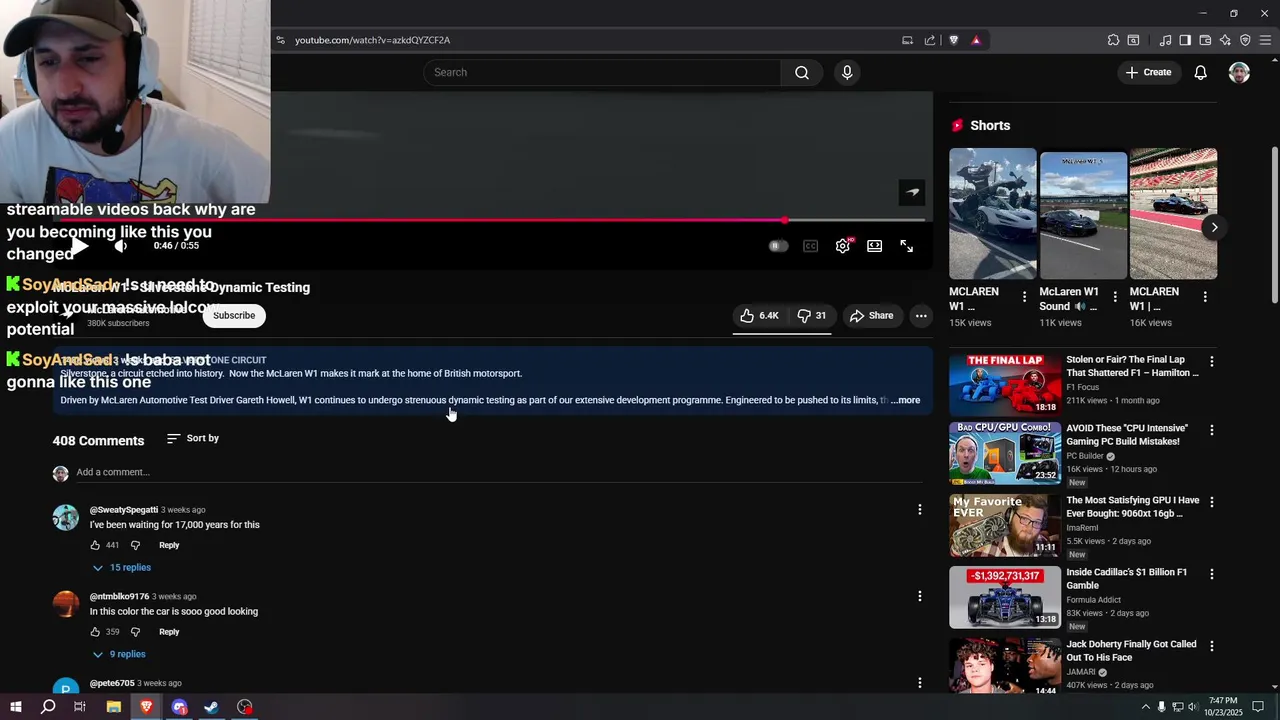Play the video with the play button

(x=80, y=246)
